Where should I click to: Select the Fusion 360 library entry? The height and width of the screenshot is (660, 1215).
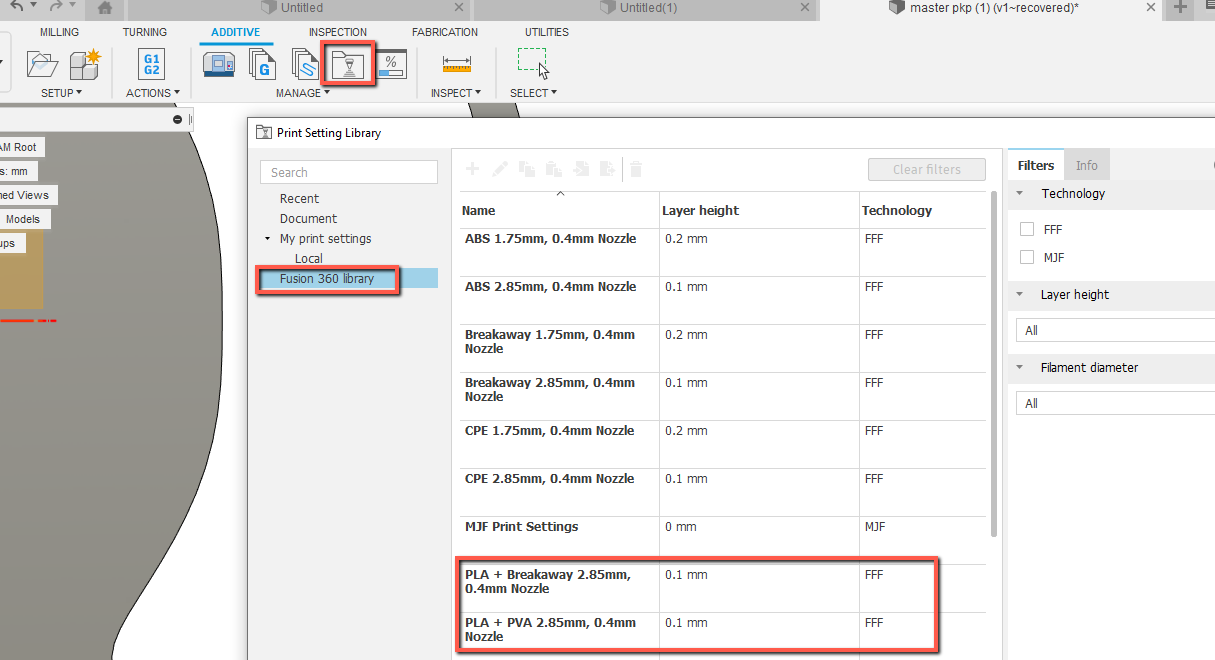pyautogui.click(x=327, y=279)
